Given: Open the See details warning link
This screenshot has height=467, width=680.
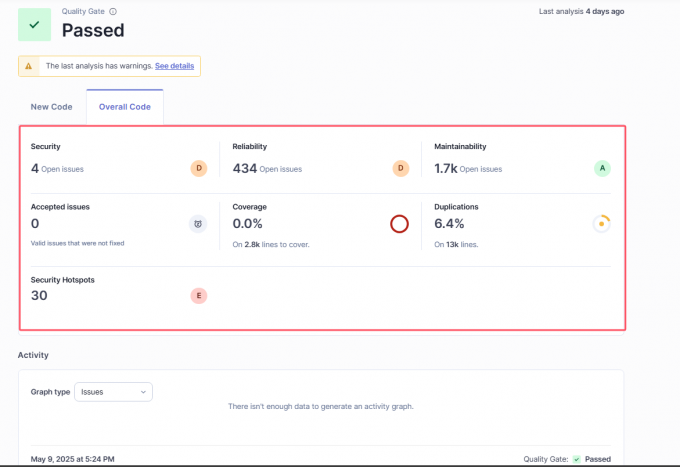Looking at the screenshot, I should [175, 66].
